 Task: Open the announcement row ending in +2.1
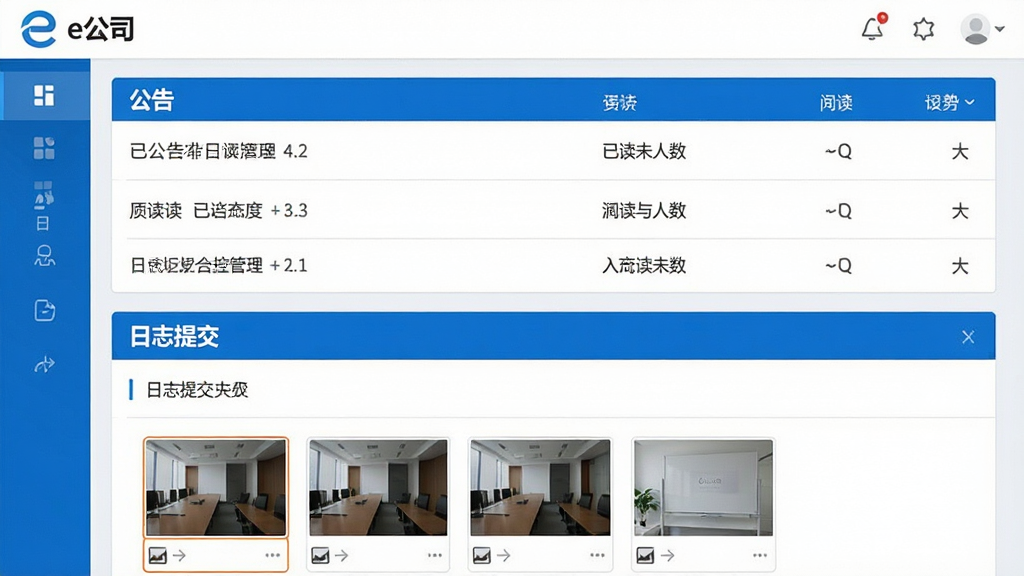[x=553, y=265]
